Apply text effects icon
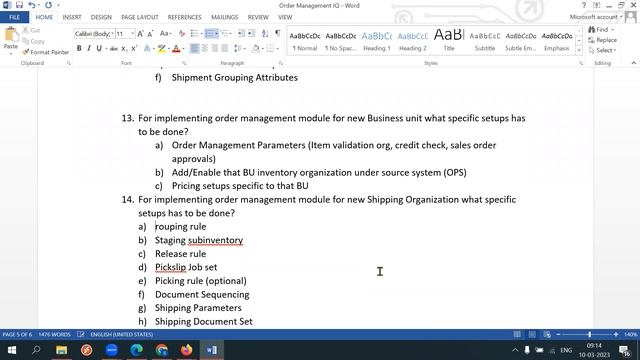 click(148, 49)
